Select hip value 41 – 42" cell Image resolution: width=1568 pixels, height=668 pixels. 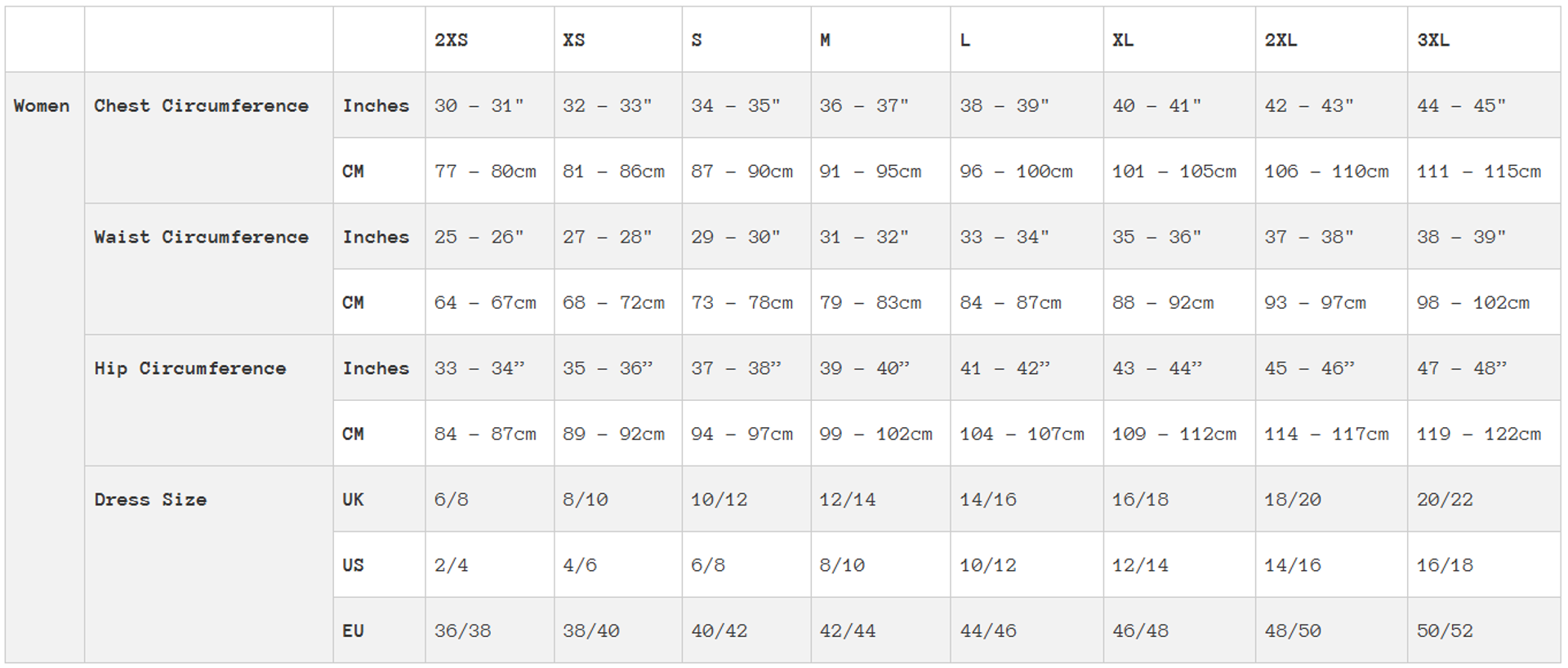point(1004,368)
